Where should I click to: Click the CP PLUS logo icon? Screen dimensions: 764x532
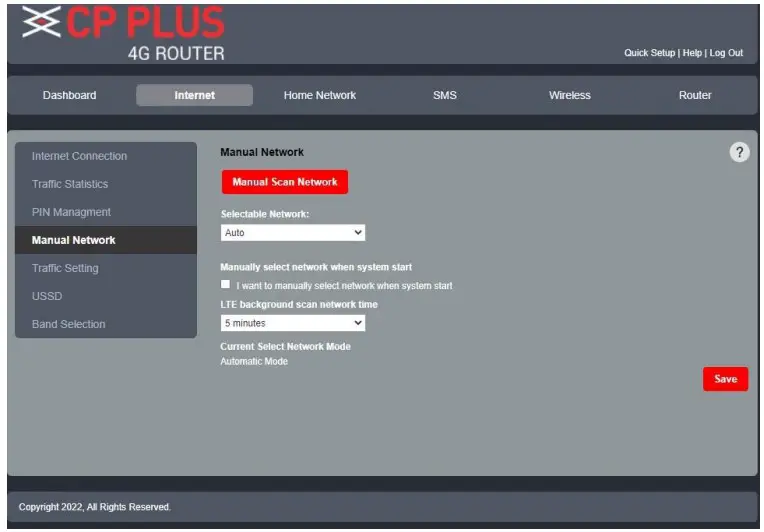(x=41, y=22)
